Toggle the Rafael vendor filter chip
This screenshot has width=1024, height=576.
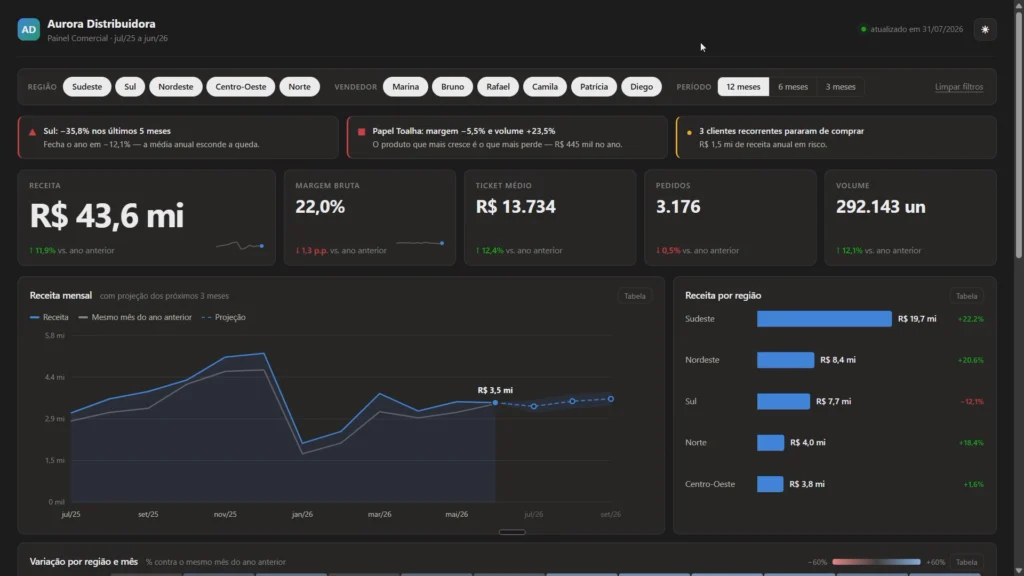(x=498, y=87)
